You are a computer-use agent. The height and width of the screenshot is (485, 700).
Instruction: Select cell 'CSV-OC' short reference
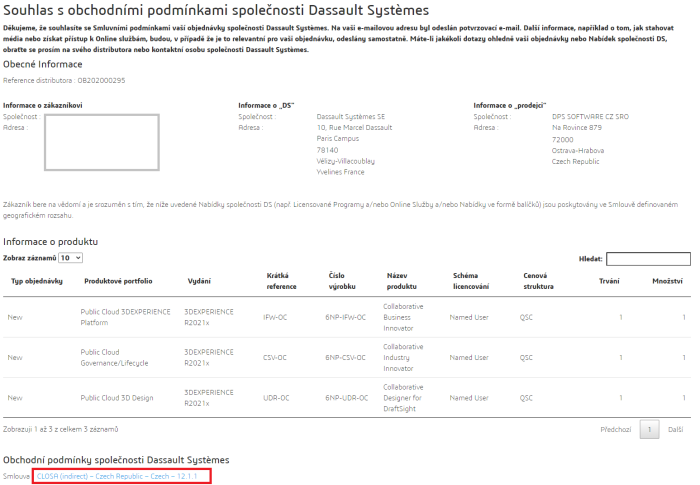(x=275, y=357)
